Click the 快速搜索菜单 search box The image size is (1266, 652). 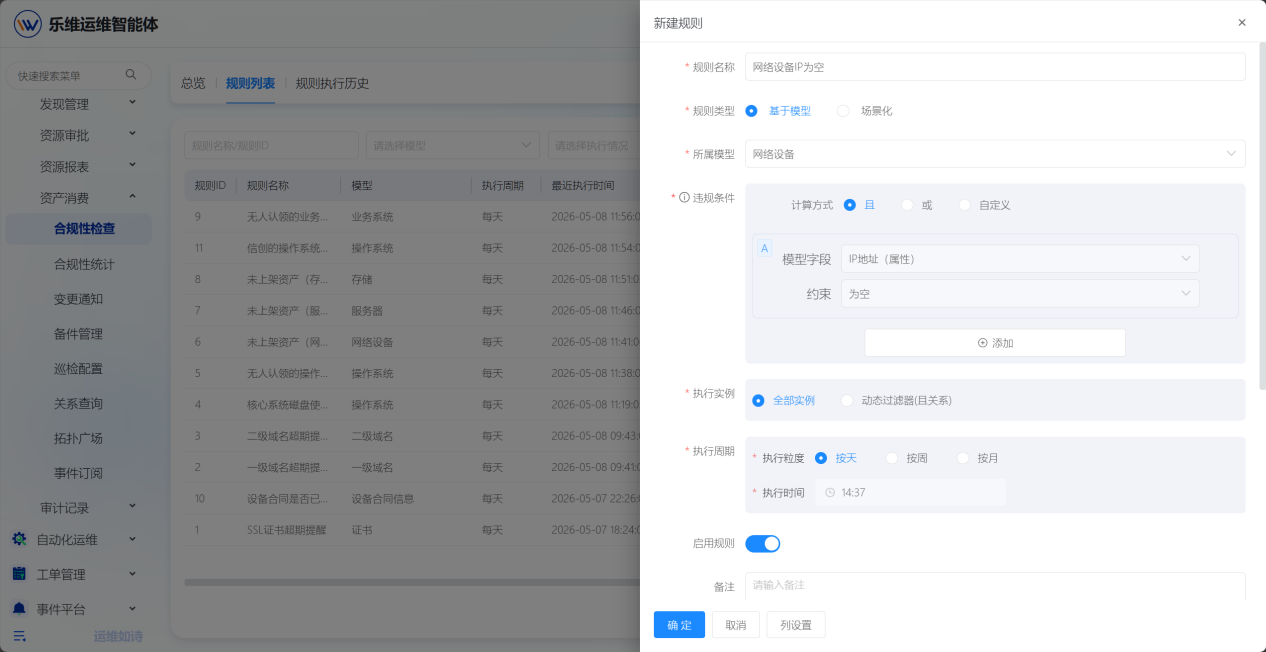point(78,75)
